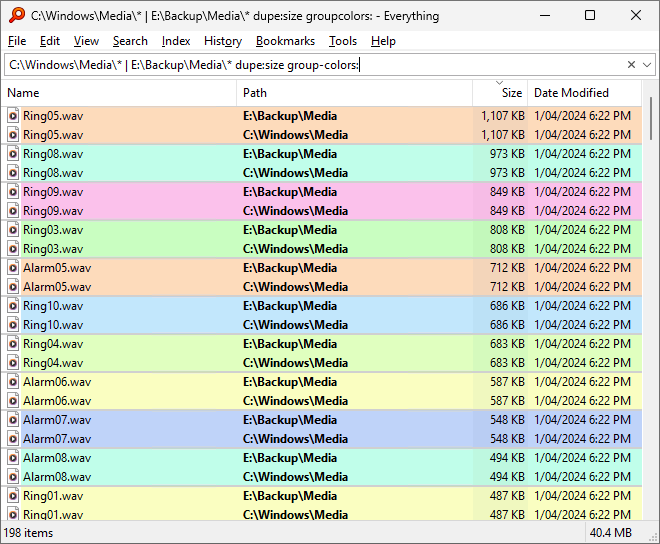Image resolution: width=660 pixels, height=544 pixels.
Task: Click the file icon of Ring05.wav in E:\Backup\Media
Action: pos(13,116)
